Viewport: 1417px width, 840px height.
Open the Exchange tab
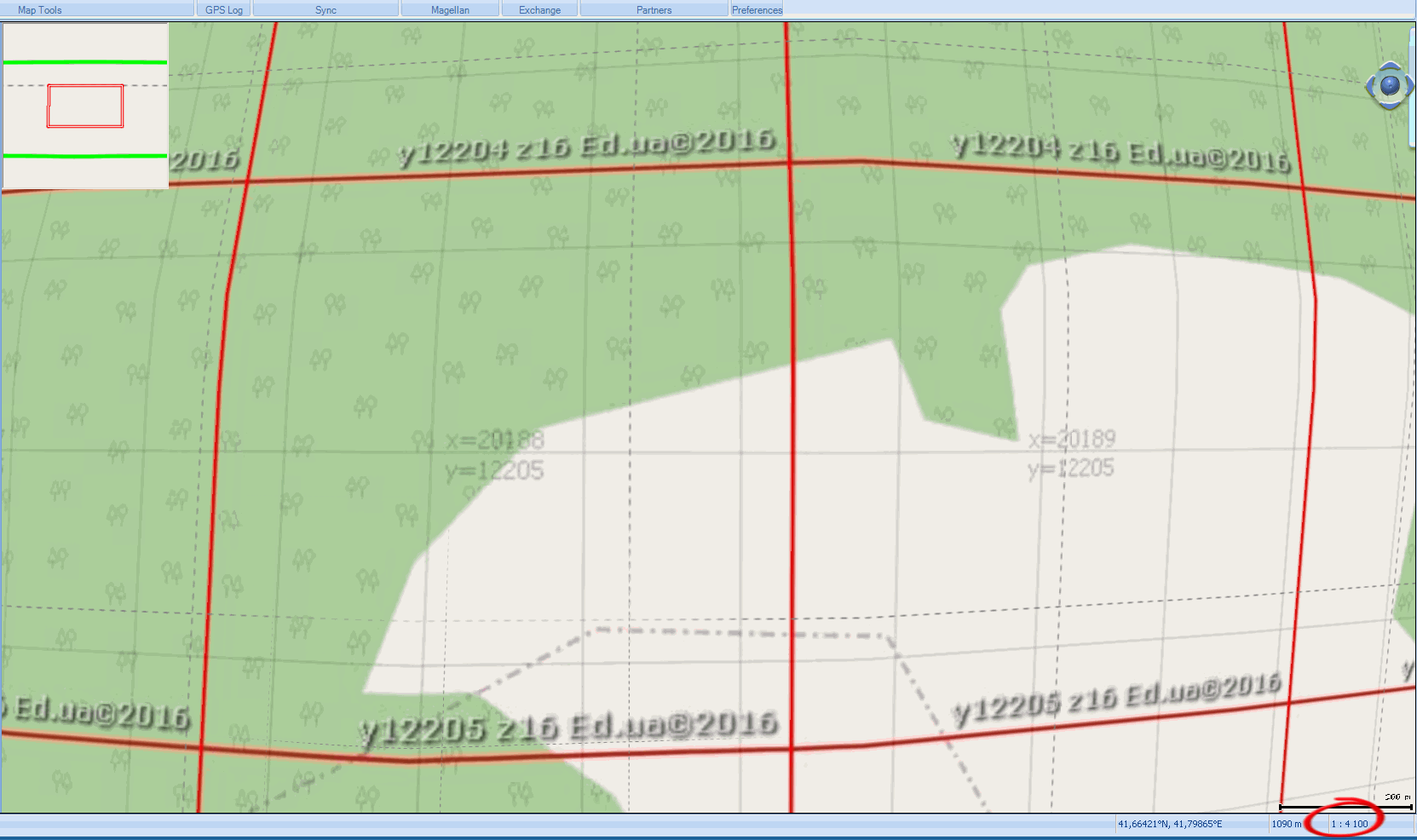point(539,10)
